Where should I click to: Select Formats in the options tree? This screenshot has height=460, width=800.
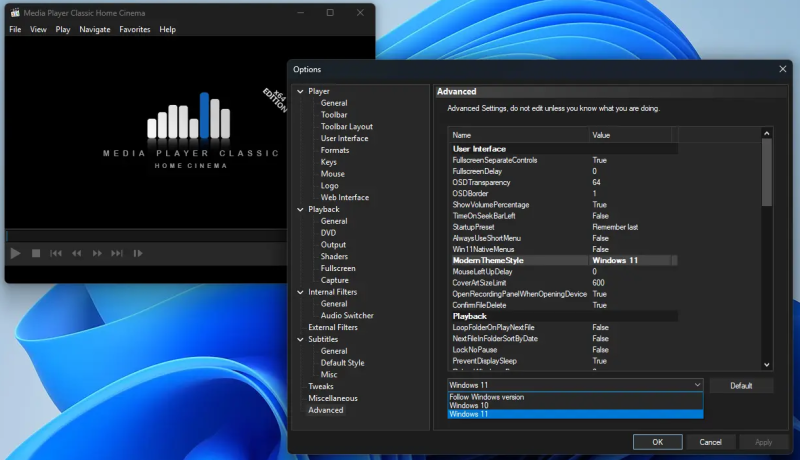pos(335,150)
